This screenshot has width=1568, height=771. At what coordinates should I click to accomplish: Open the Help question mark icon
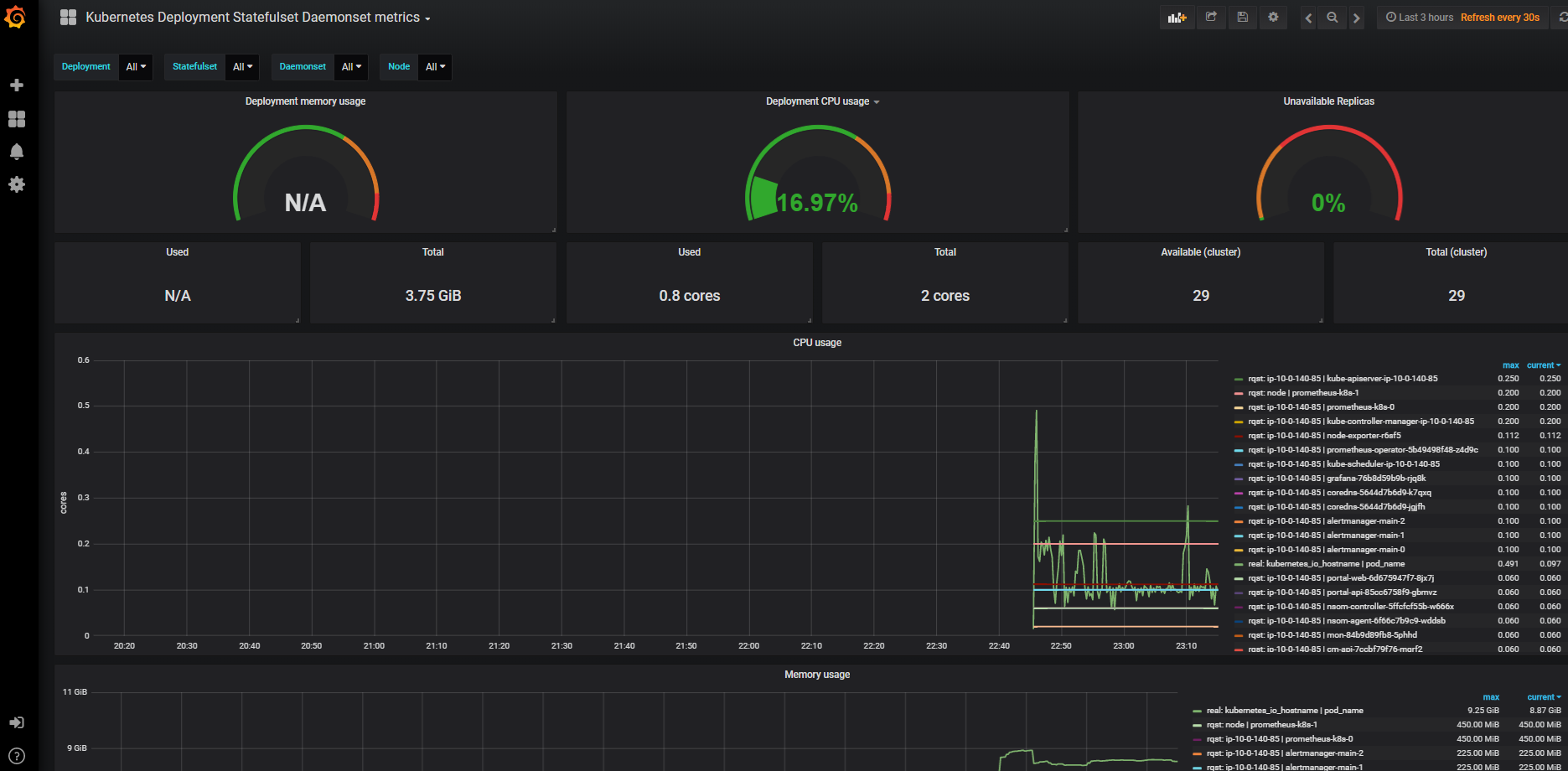point(16,756)
